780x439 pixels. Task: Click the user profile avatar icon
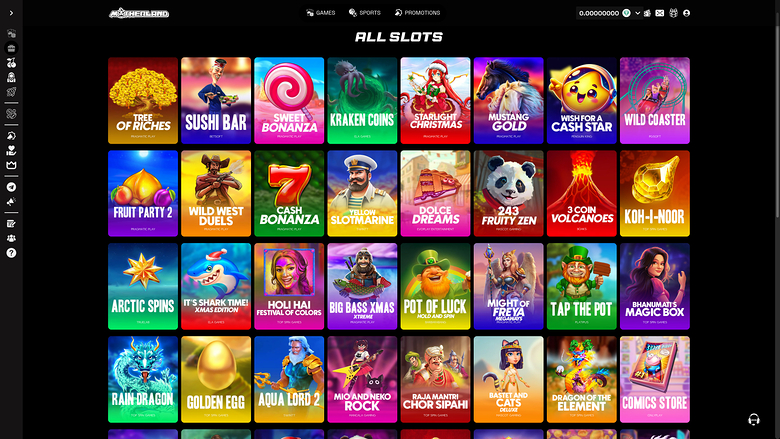[x=686, y=13]
